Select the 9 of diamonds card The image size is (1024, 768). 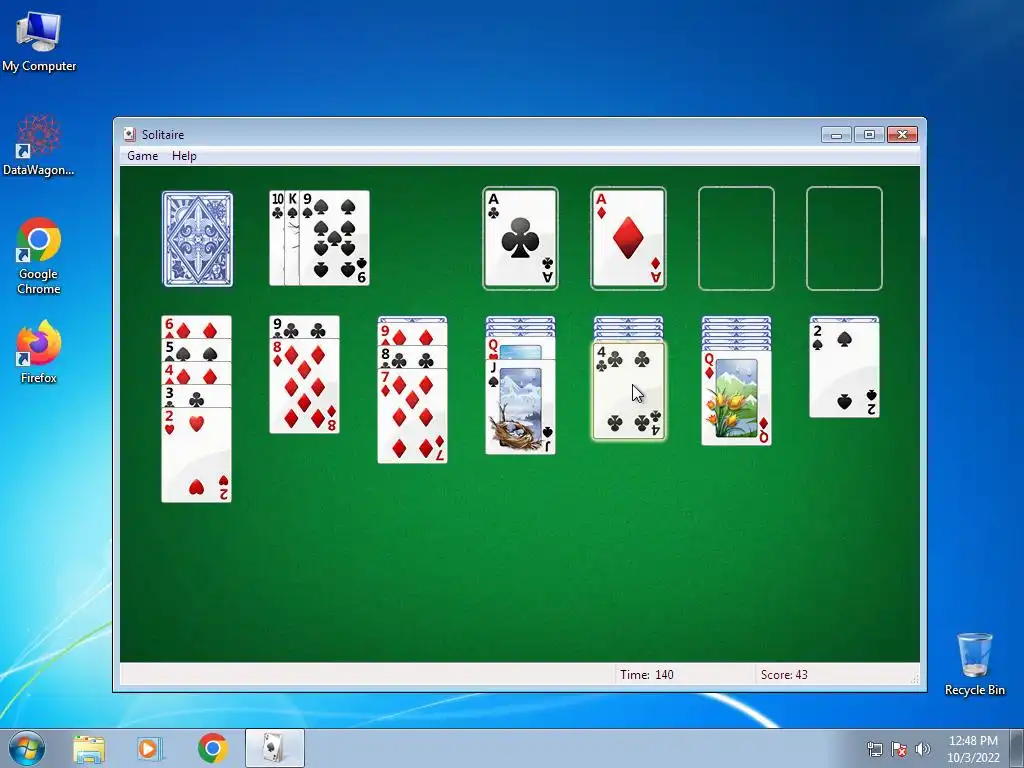[x=412, y=335]
